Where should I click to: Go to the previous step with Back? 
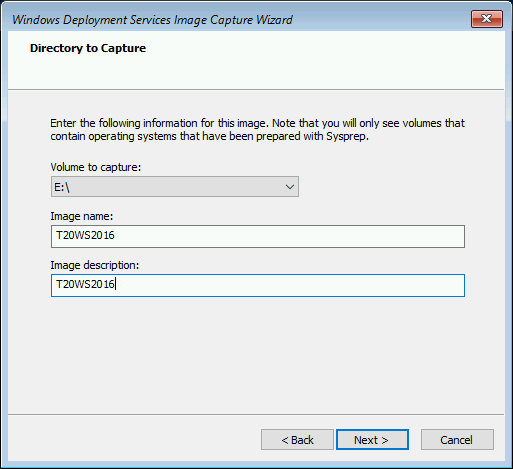(x=297, y=440)
